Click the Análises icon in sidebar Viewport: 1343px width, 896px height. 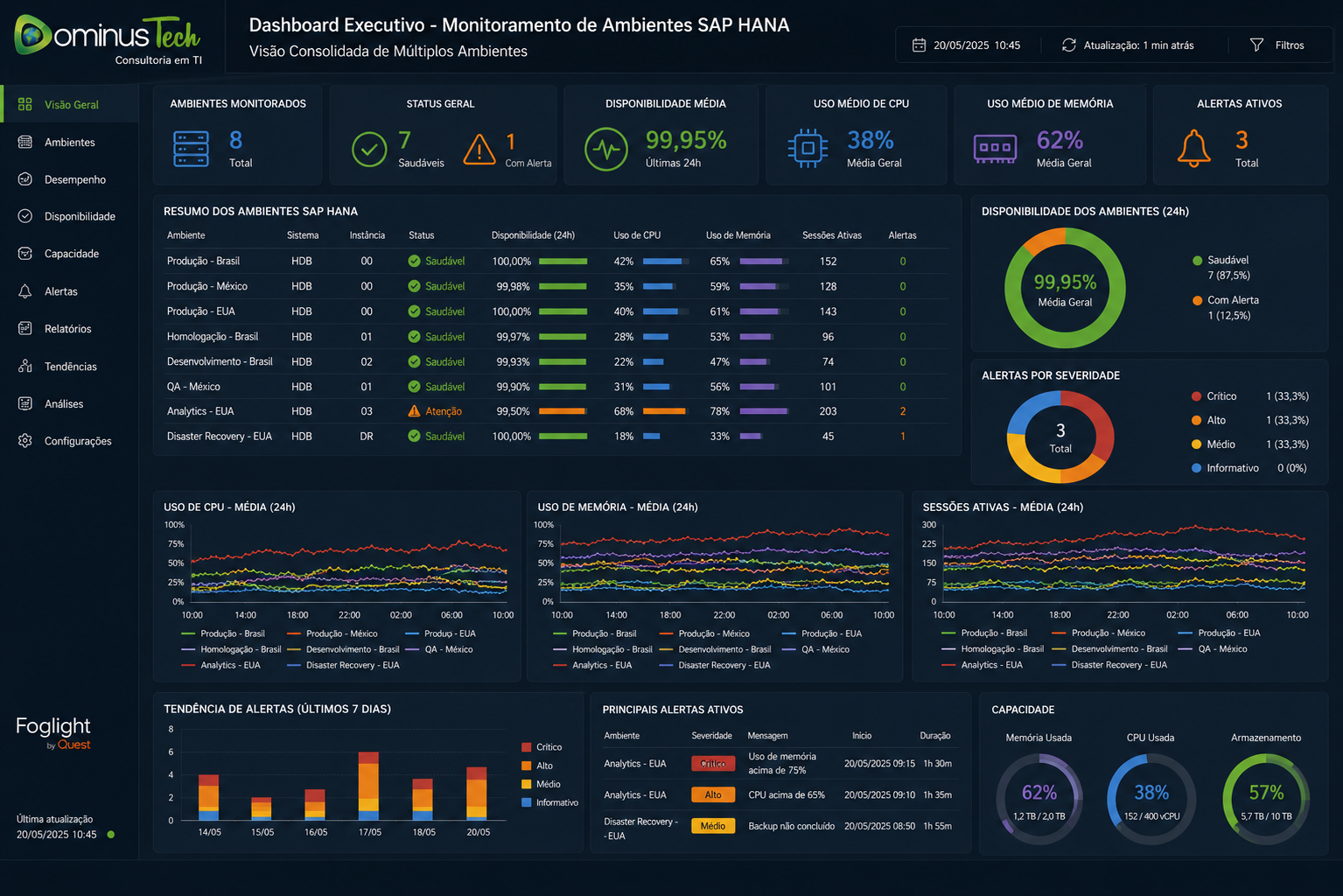25,403
